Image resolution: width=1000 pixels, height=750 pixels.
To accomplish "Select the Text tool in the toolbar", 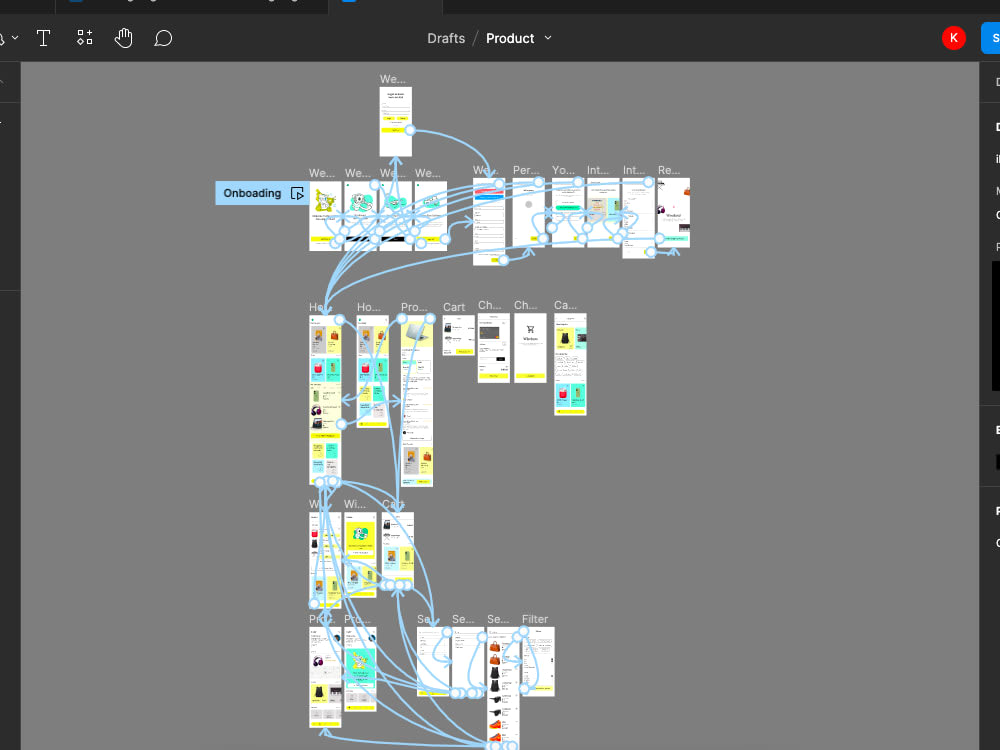I will [x=43, y=38].
